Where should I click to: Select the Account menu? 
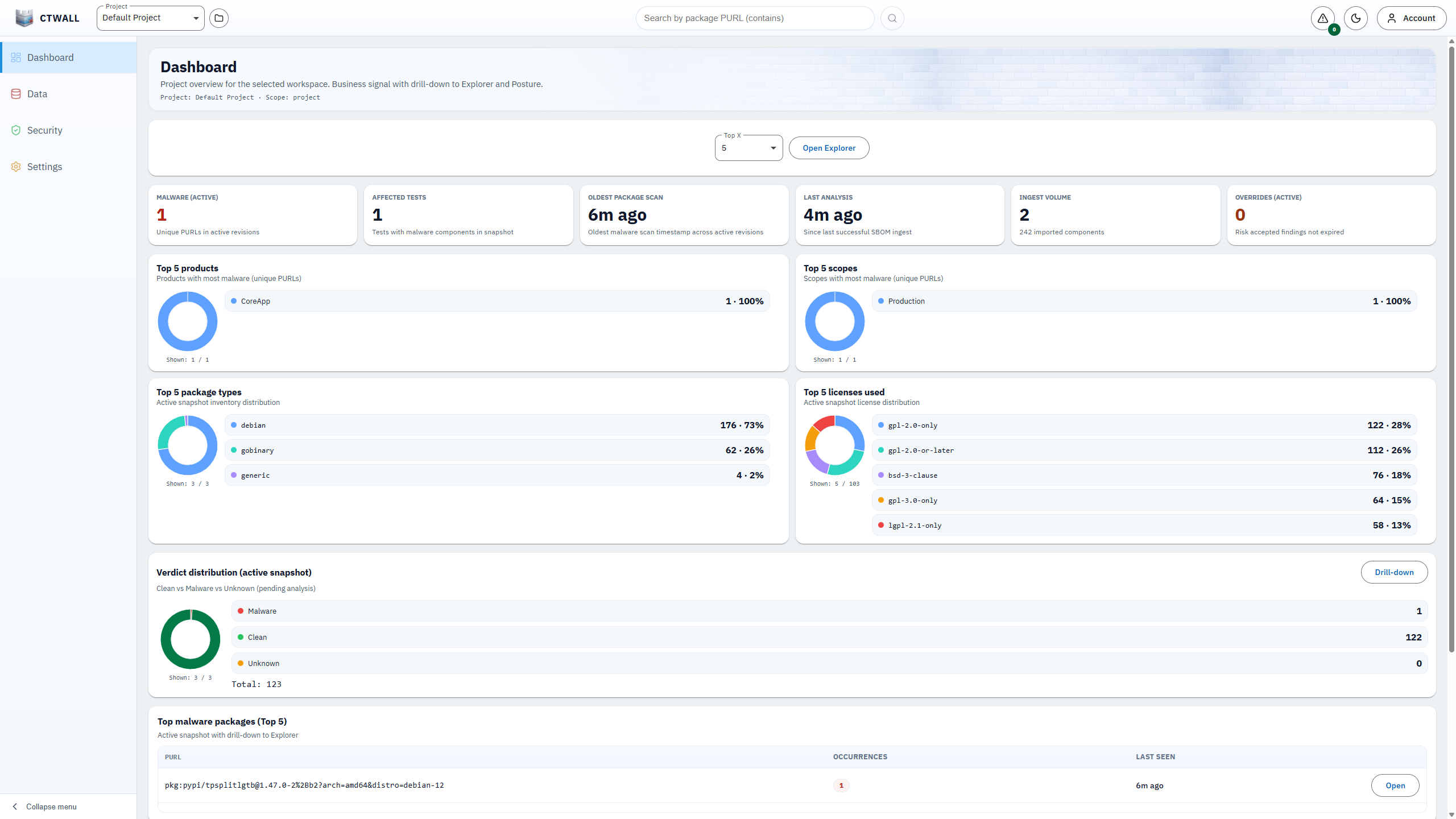(x=1411, y=18)
